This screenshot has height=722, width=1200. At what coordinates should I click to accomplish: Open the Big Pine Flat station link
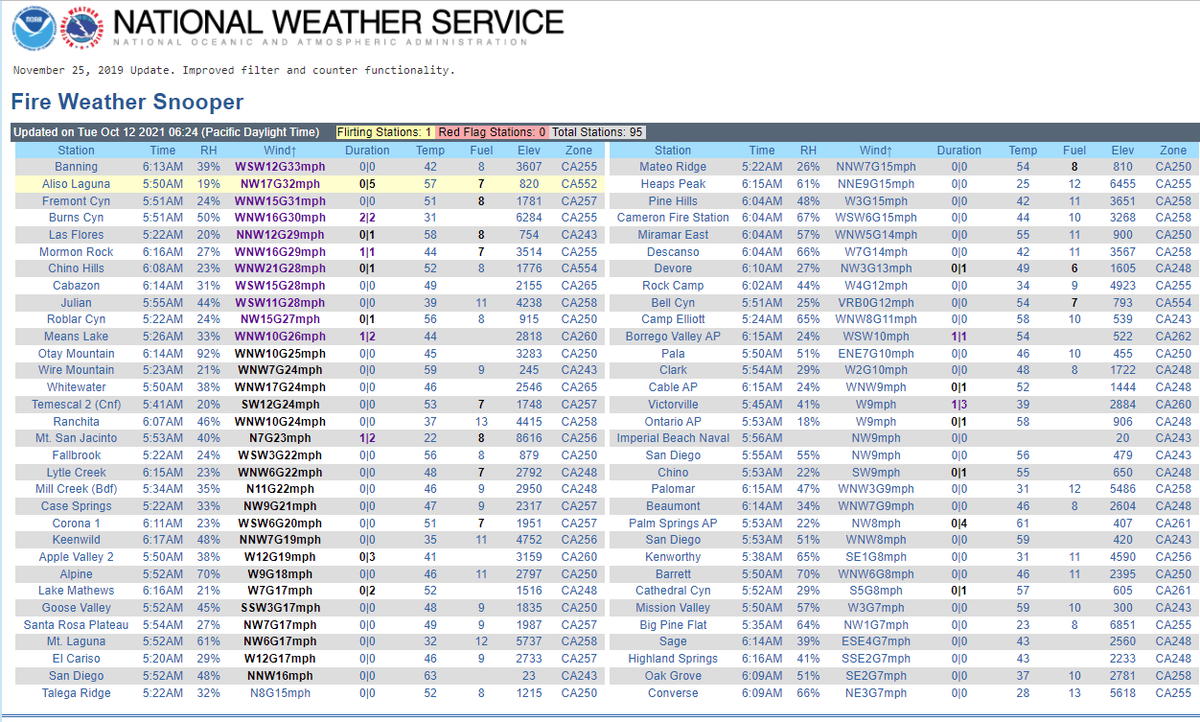coord(673,625)
